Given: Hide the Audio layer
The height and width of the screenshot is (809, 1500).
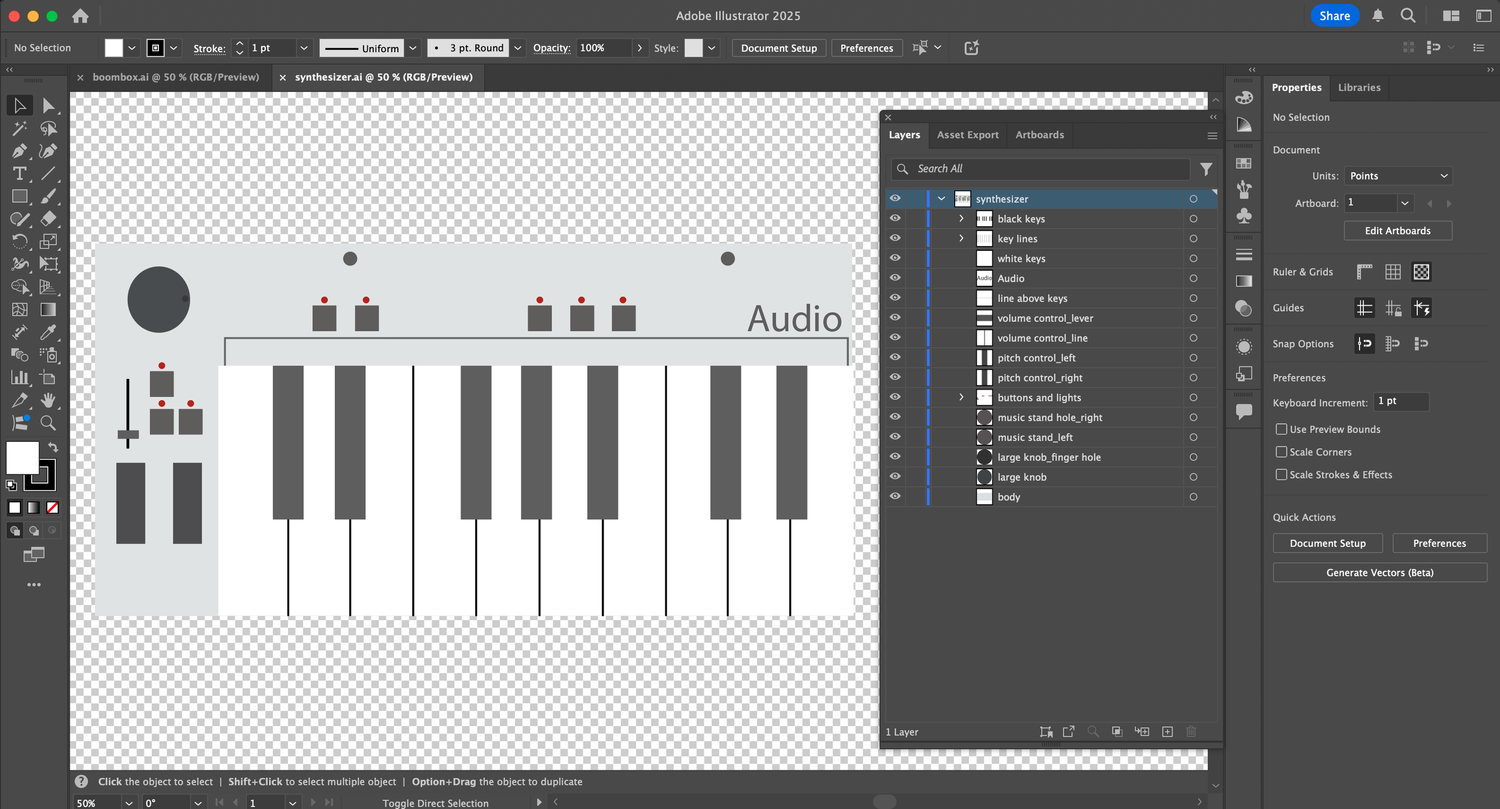Looking at the screenshot, I should (x=895, y=278).
